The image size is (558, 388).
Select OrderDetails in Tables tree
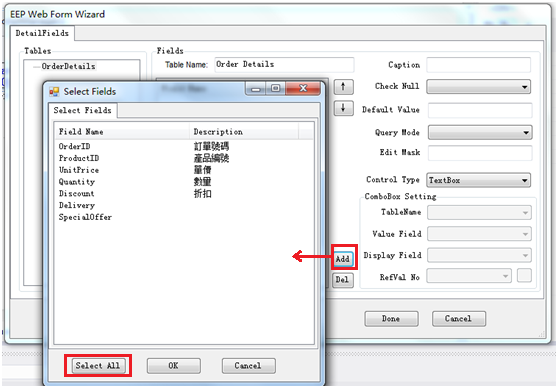[x=68, y=66]
